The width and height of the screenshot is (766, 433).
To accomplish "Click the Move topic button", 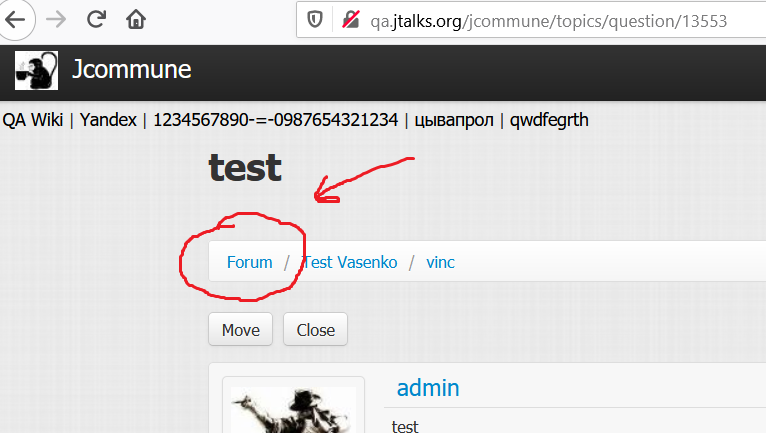I will pyautogui.click(x=240, y=329).
